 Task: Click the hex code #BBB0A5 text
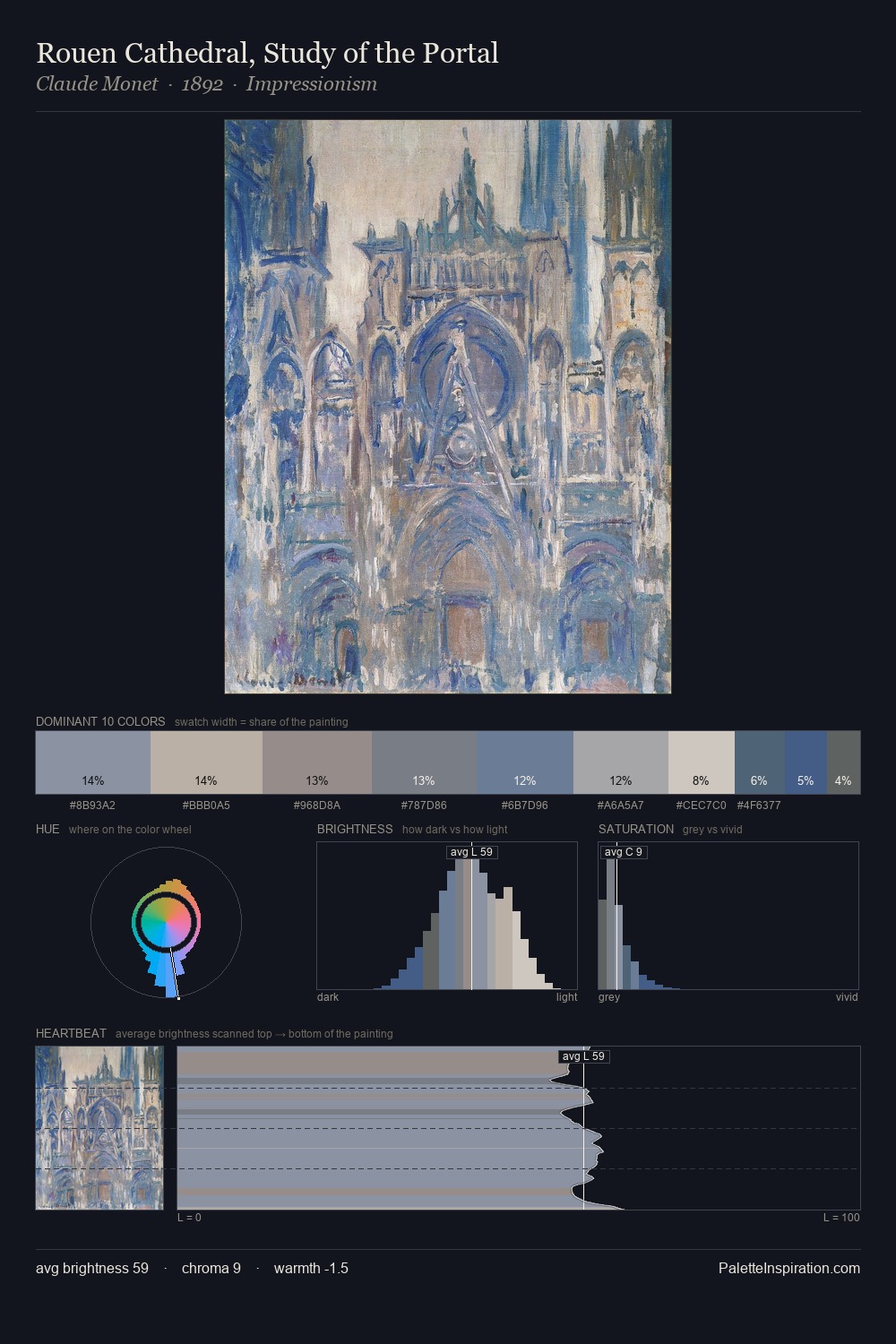[206, 806]
